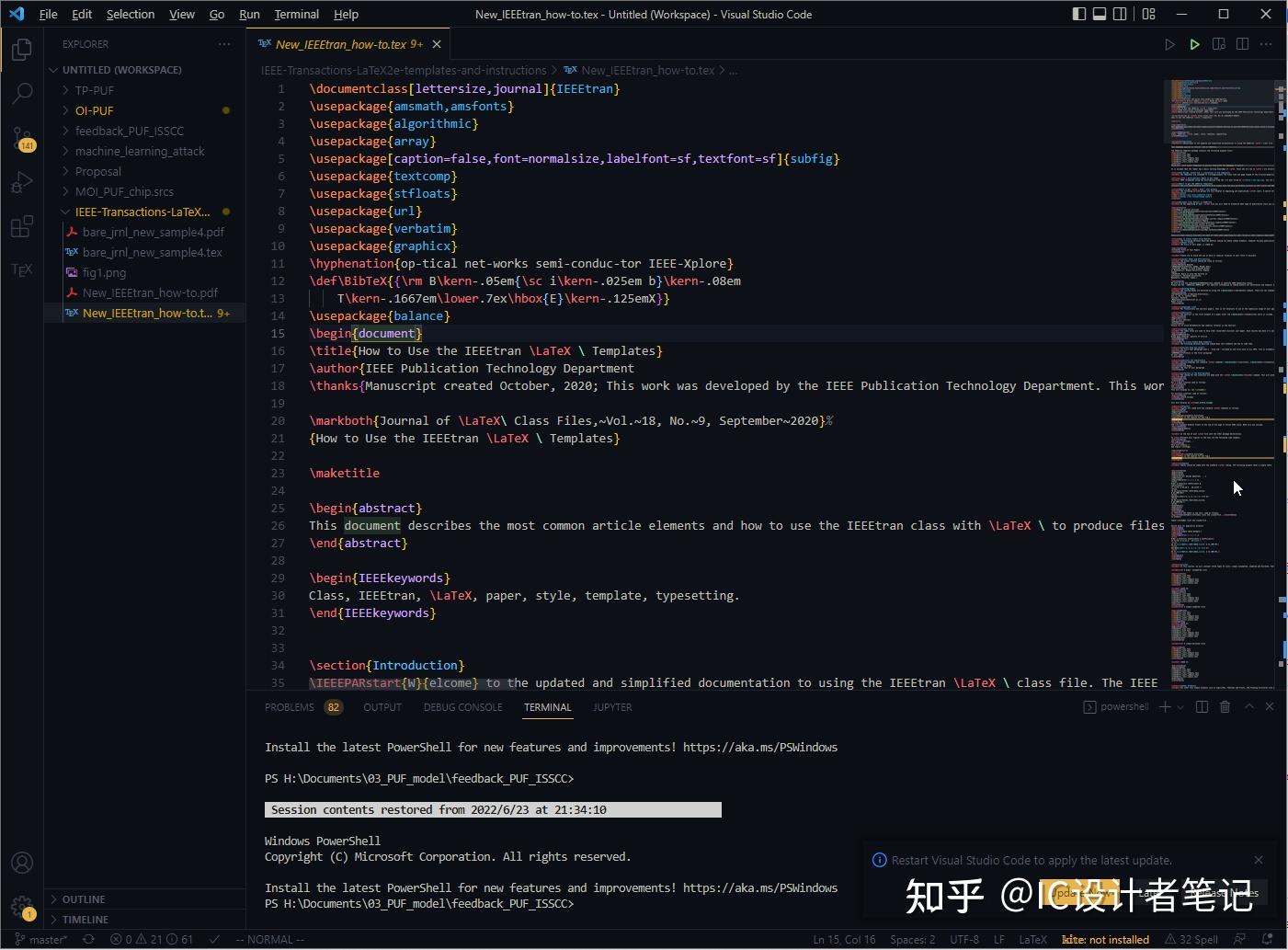The image size is (1288, 950).
Task: Open the Search view
Action: [22, 92]
